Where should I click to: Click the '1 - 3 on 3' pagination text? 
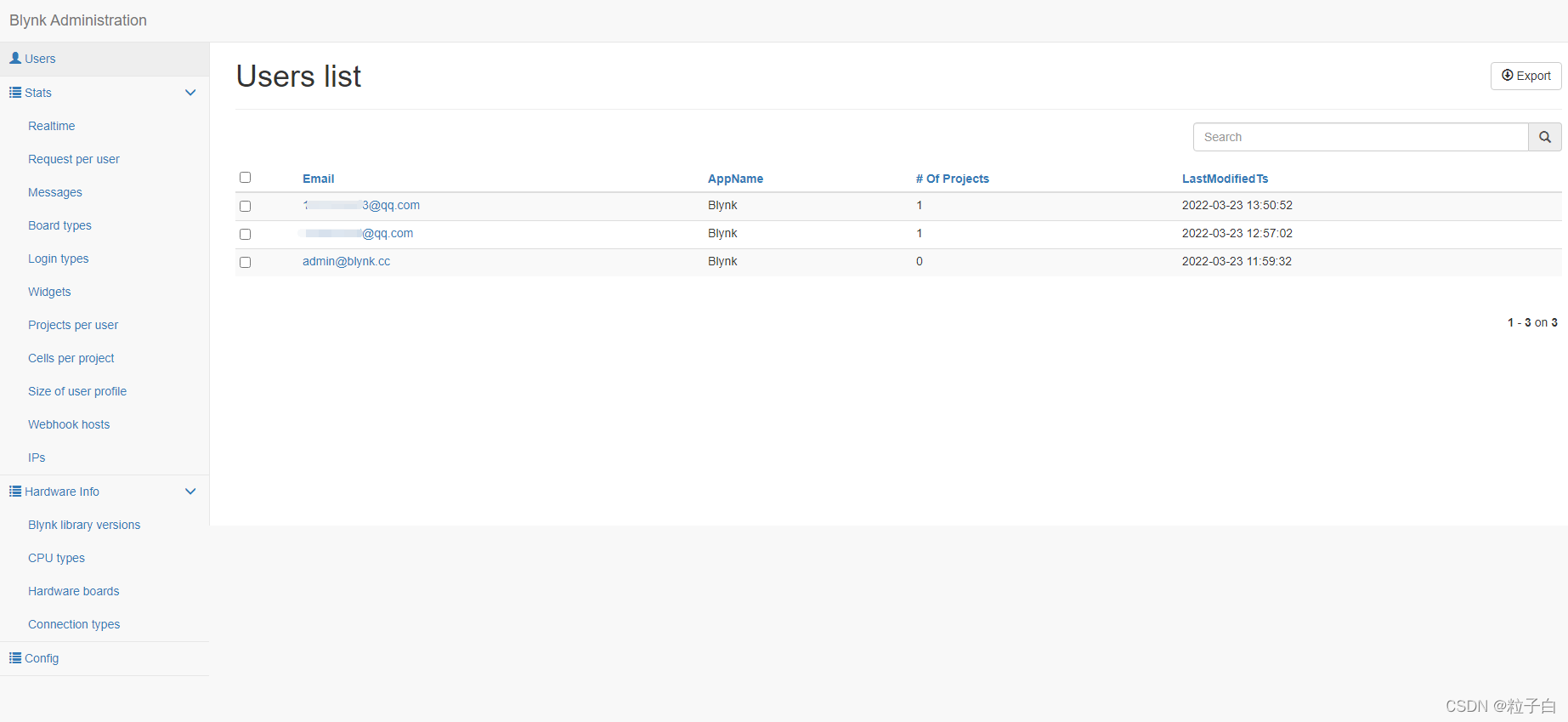[x=1532, y=322]
